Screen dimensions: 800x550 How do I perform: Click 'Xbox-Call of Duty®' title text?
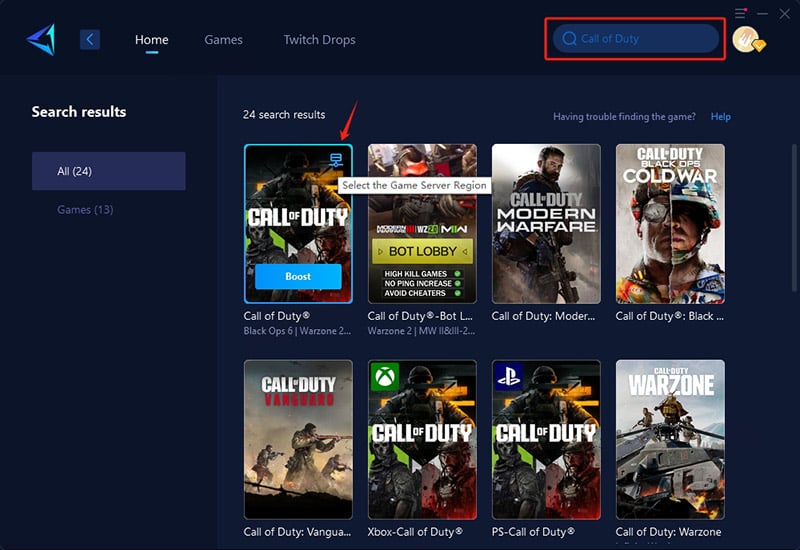pos(415,532)
